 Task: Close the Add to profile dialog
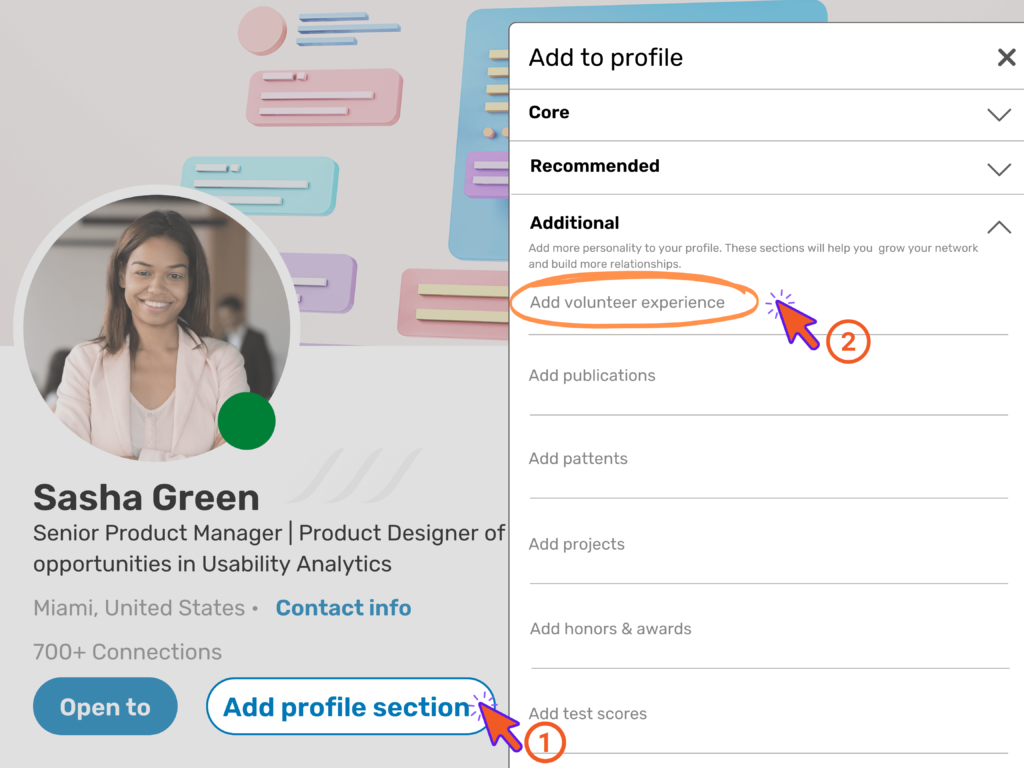[1007, 57]
